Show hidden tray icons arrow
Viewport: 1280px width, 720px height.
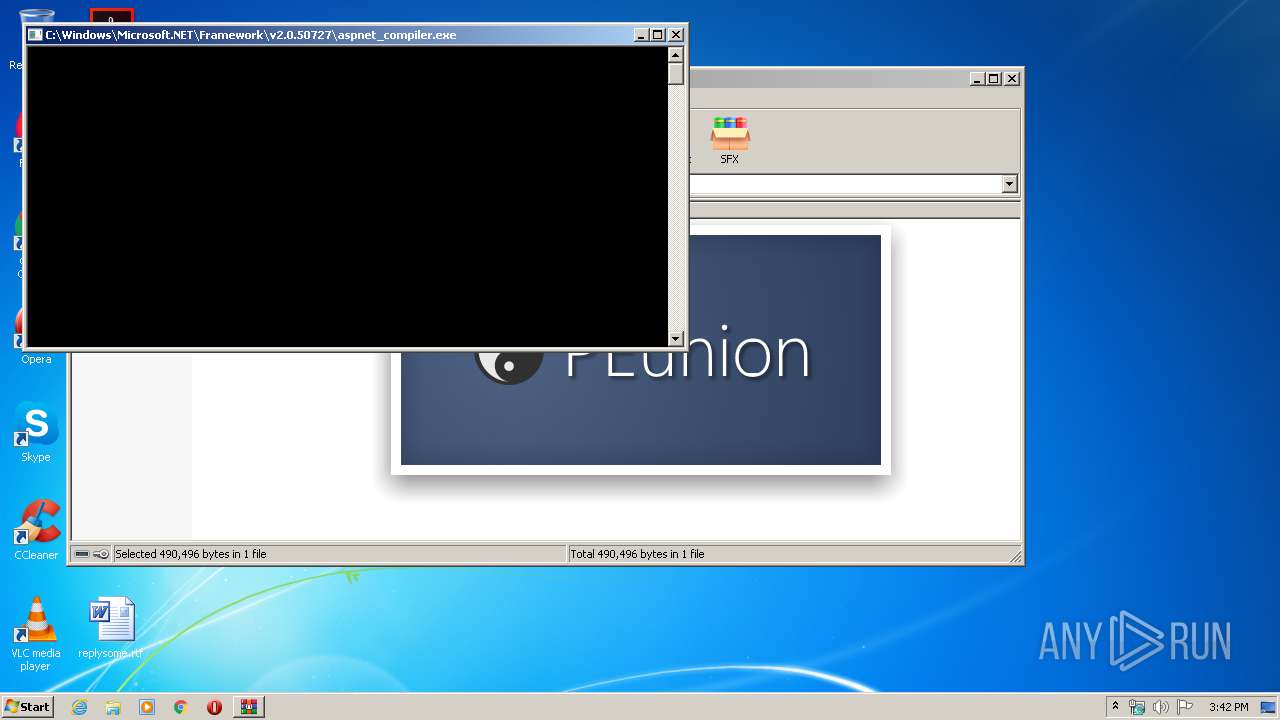coord(1116,707)
